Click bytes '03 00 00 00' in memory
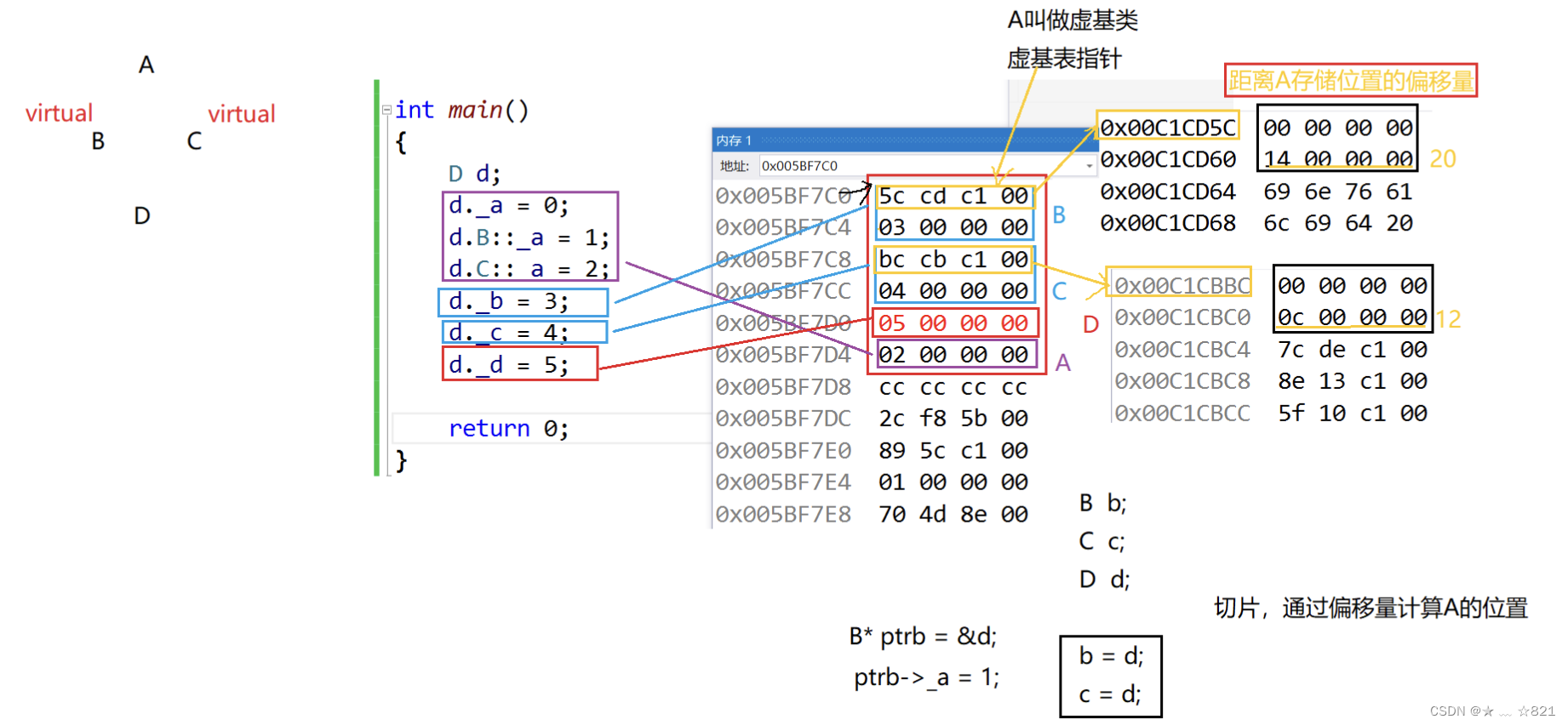The width and height of the screenshot is (1568, 725). tap(953, 227)
